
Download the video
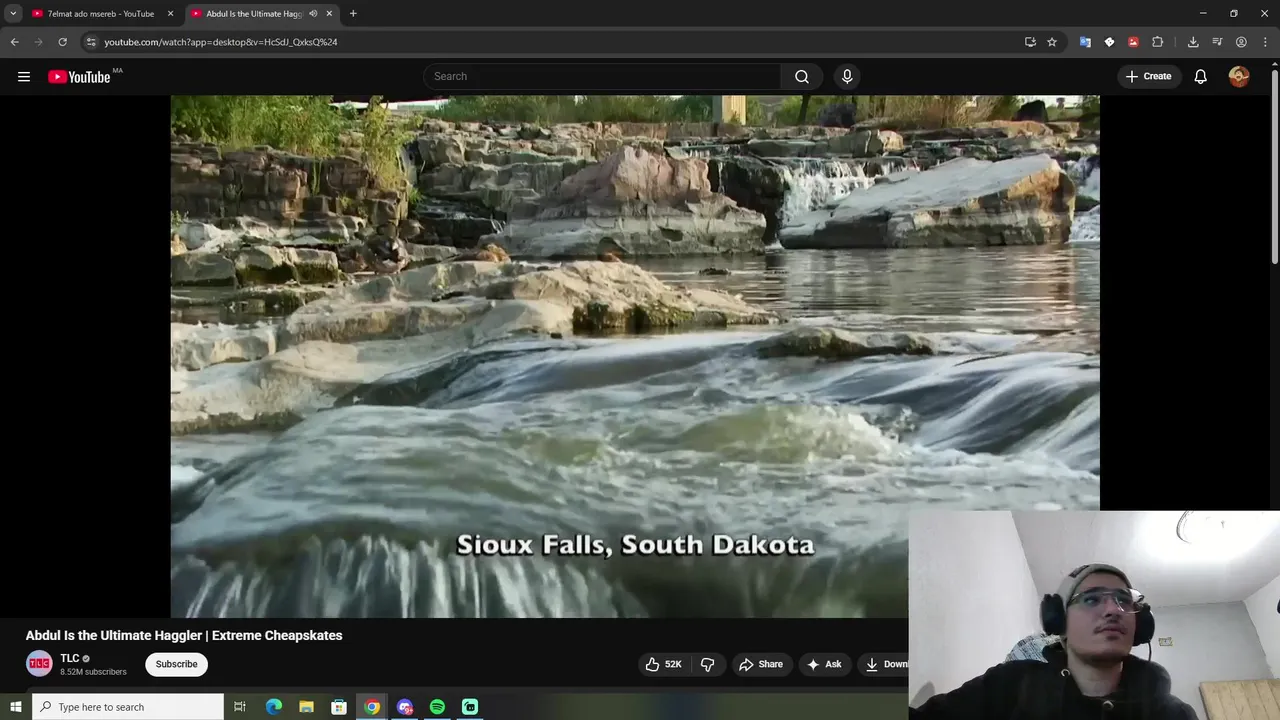885,664
